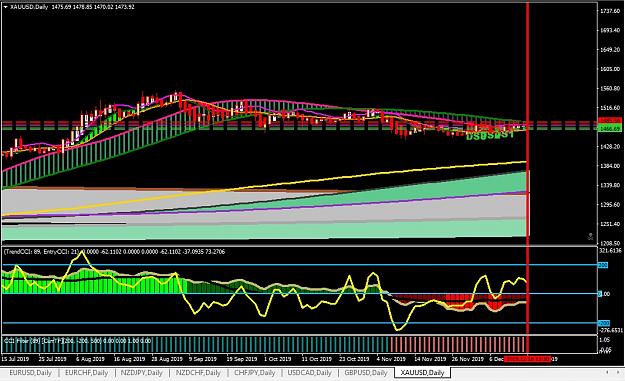
Task: Click the 26 Nov 2019 date label
Action: 468,359
